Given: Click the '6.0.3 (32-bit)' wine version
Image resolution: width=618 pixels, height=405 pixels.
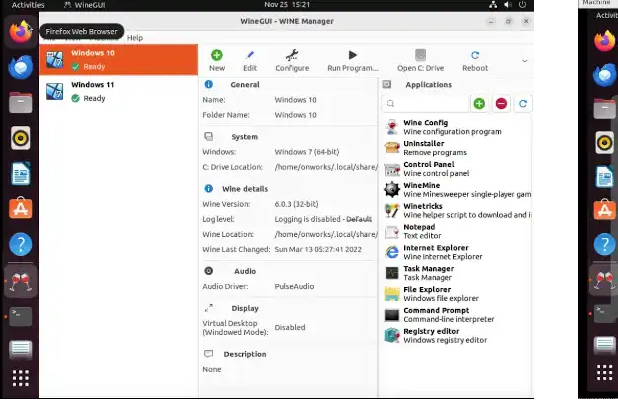Looking at the screenshot, I should 296,204.
